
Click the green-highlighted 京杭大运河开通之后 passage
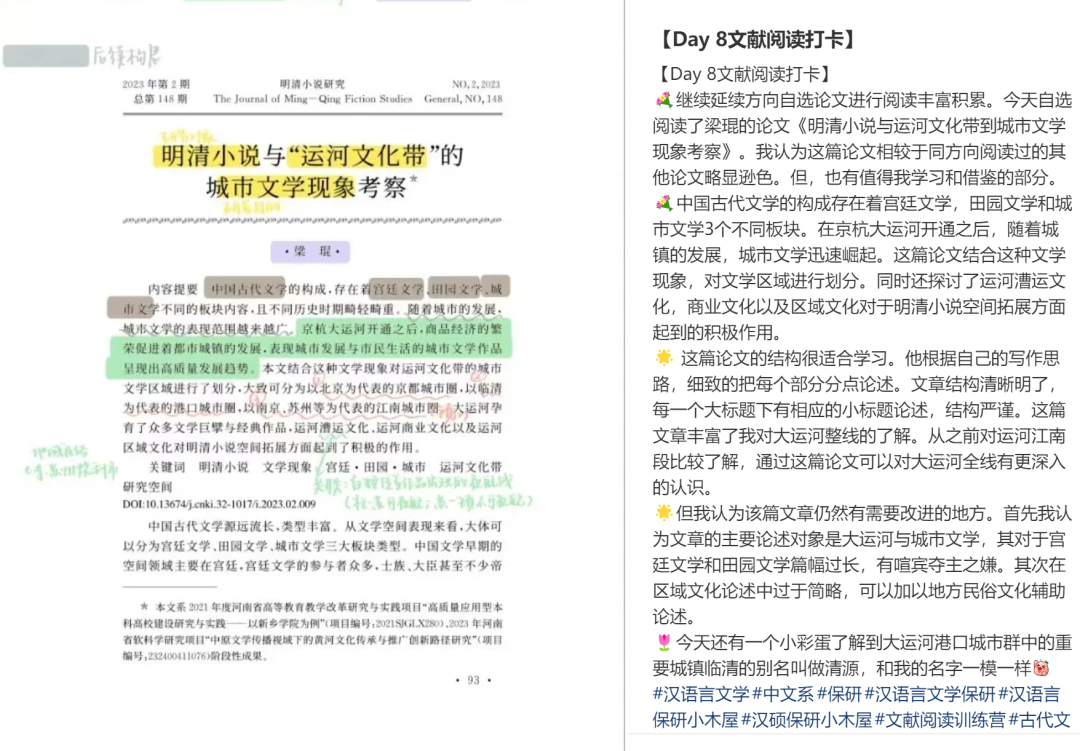[310, 348]
